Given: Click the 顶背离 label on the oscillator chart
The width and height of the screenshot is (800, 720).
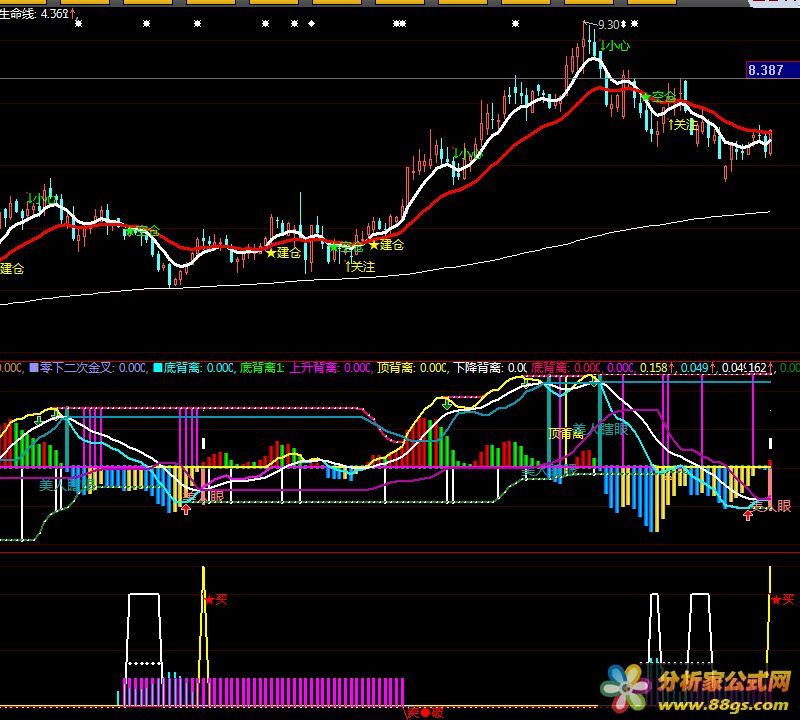Looking at the screenshot, I should tap(567, 433).
